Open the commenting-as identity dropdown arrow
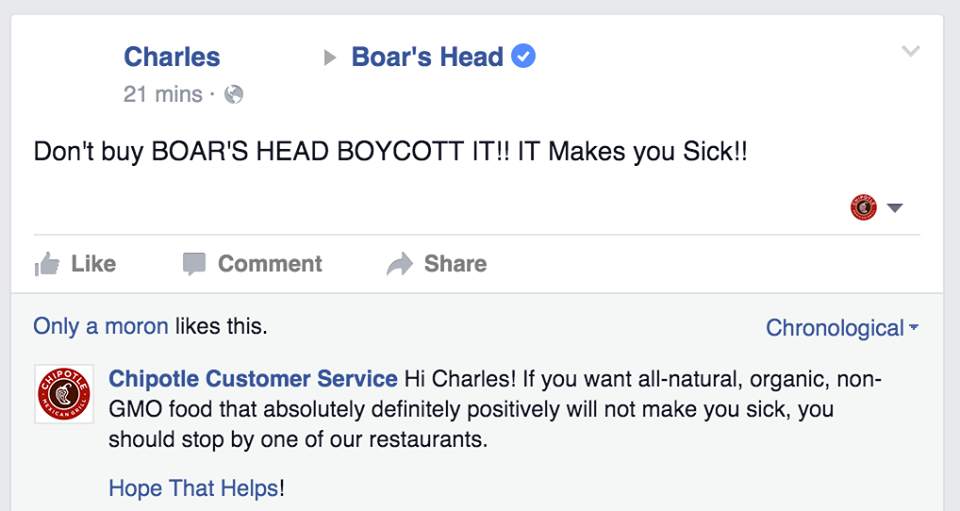The image size is (960, 511). pyautogui.click(x=895, y=208)
